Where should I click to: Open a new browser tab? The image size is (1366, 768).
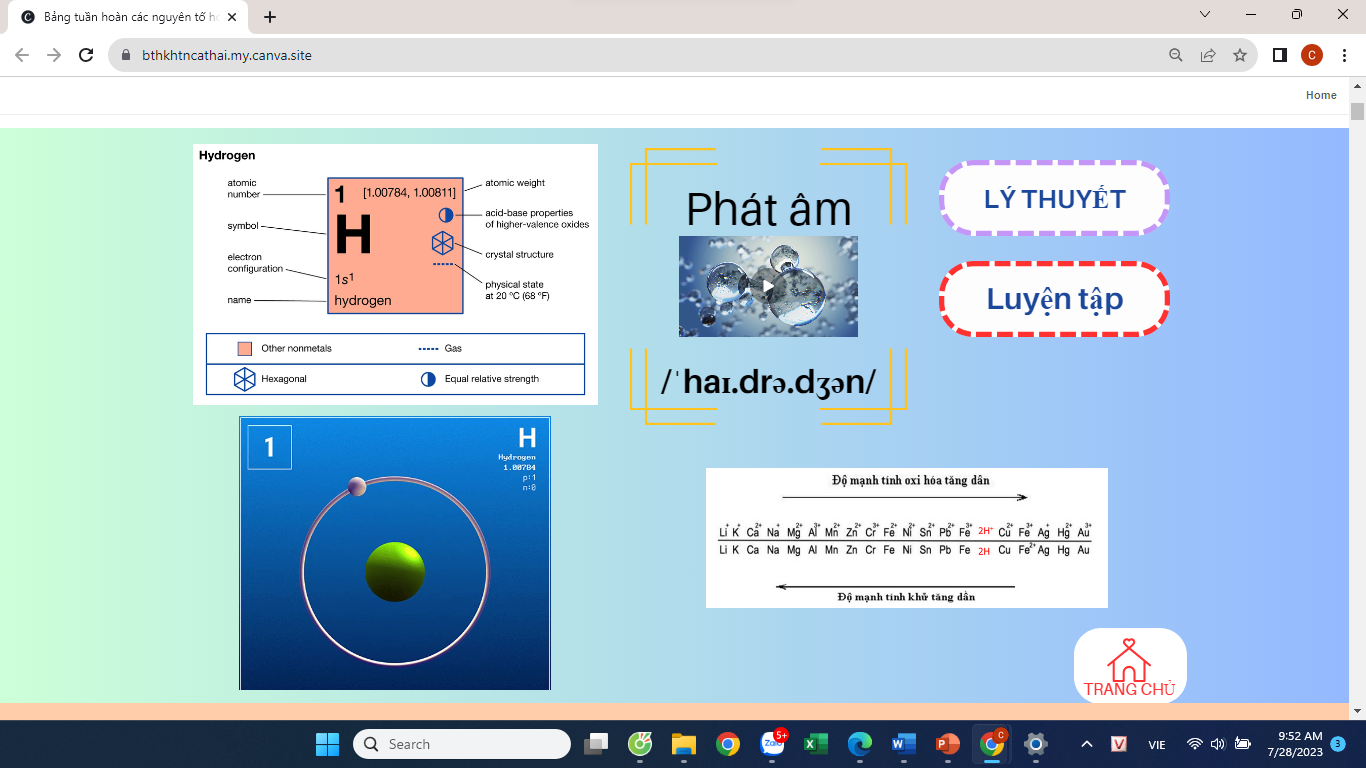pos(270,17)
